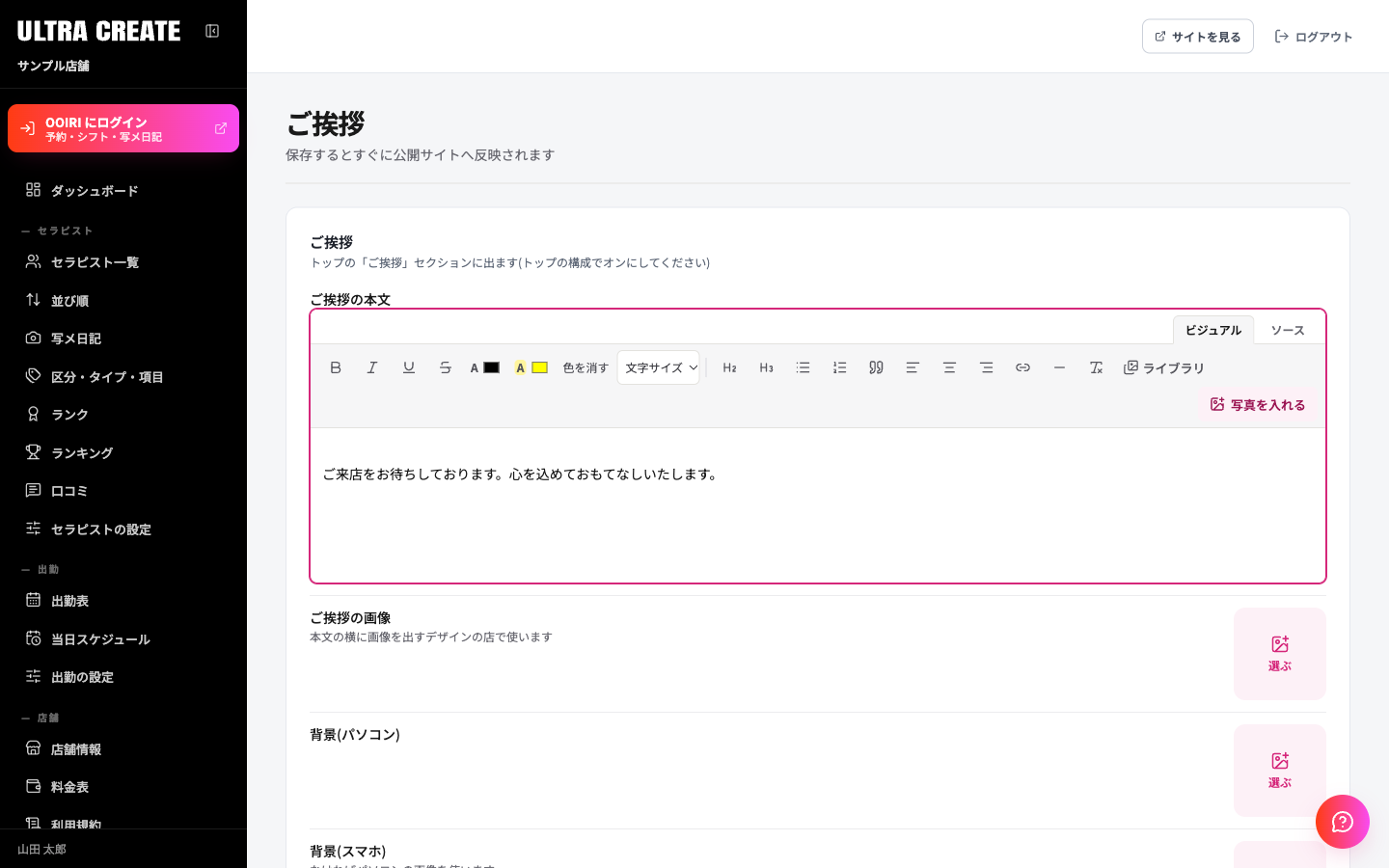Choose image for ご挨拶の画像
This screenshot has height=868, width=1389.
[x=1280, y=654]
